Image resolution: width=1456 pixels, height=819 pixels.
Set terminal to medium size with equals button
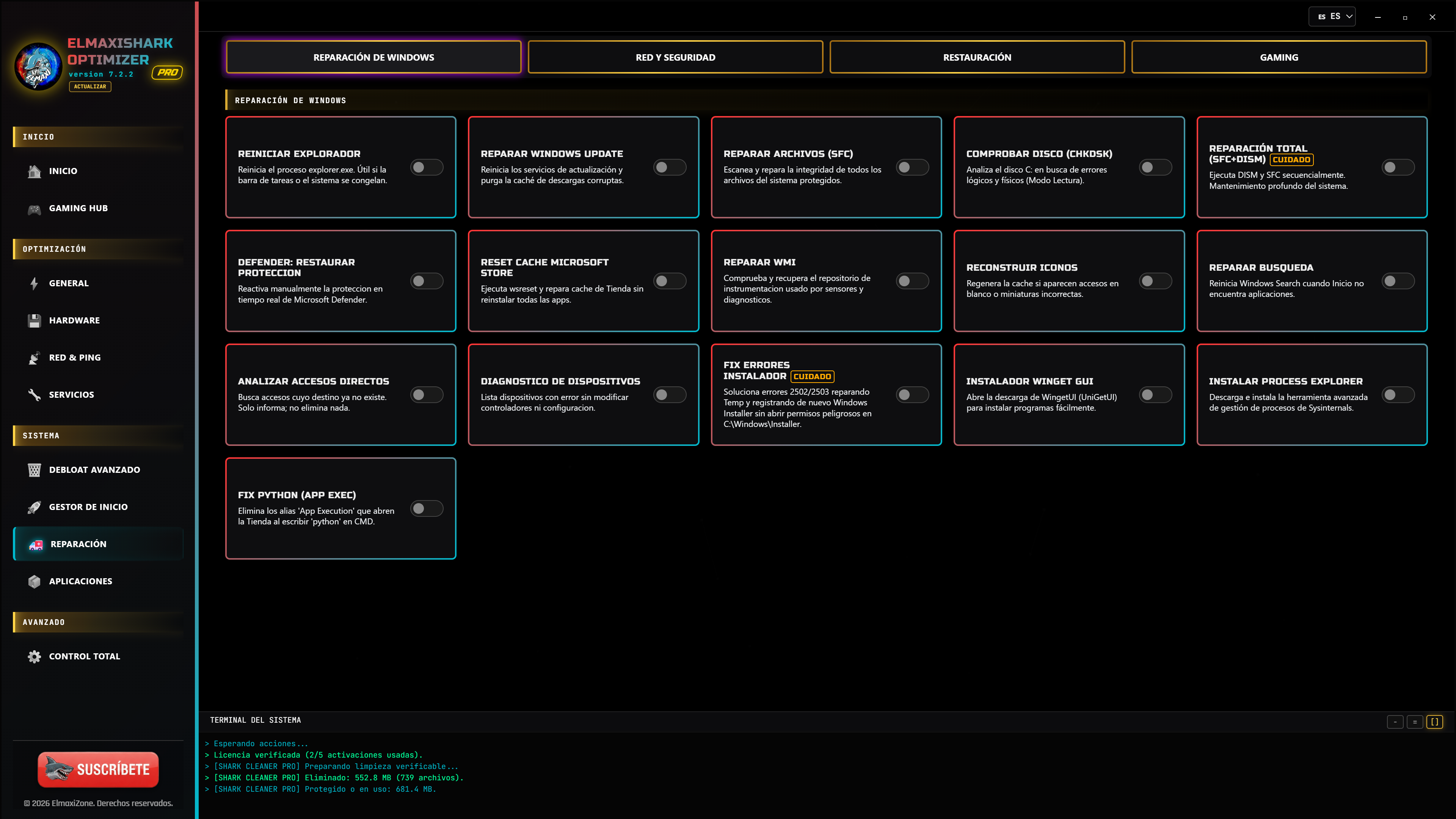pyautogui.click(x=1415, y=722)
